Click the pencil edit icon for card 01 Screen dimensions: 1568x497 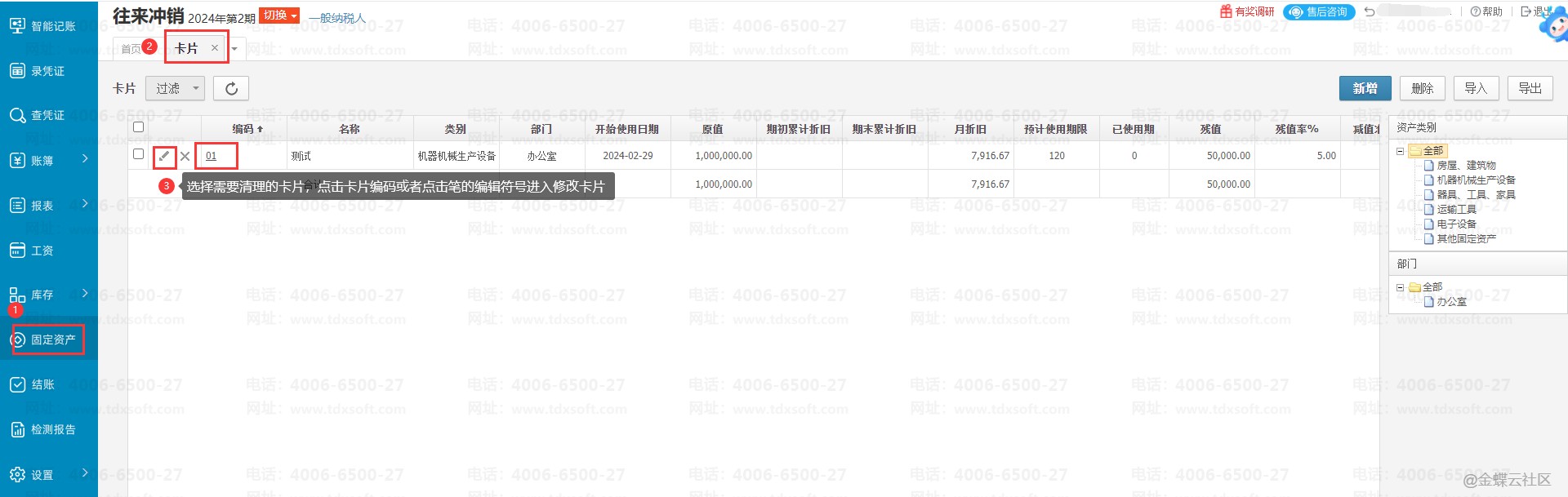(164, 156)
